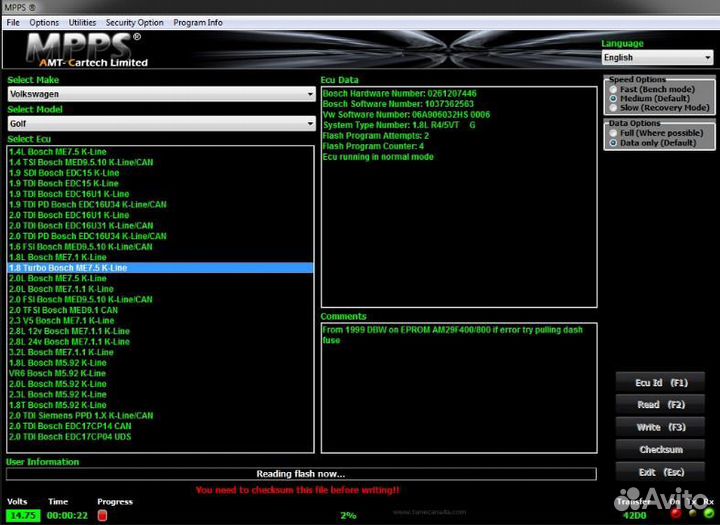
Task: Click the green 14.75 volts indicator
Action: [x=23, y=515]
